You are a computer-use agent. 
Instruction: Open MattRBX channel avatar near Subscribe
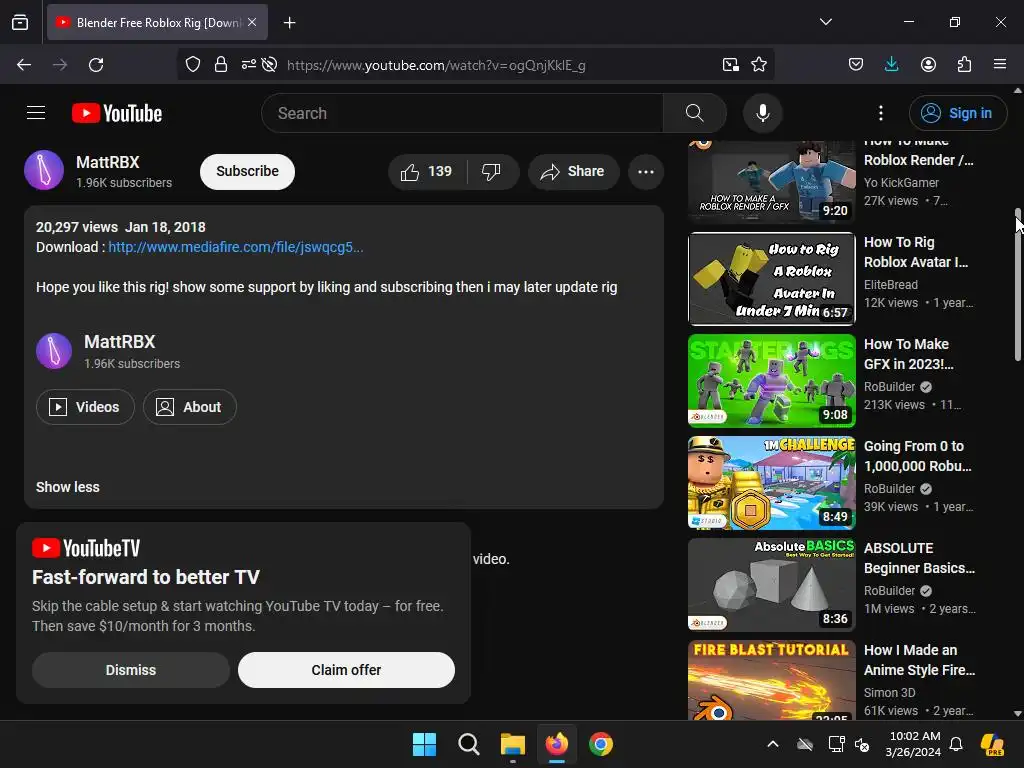pos(44,170)
